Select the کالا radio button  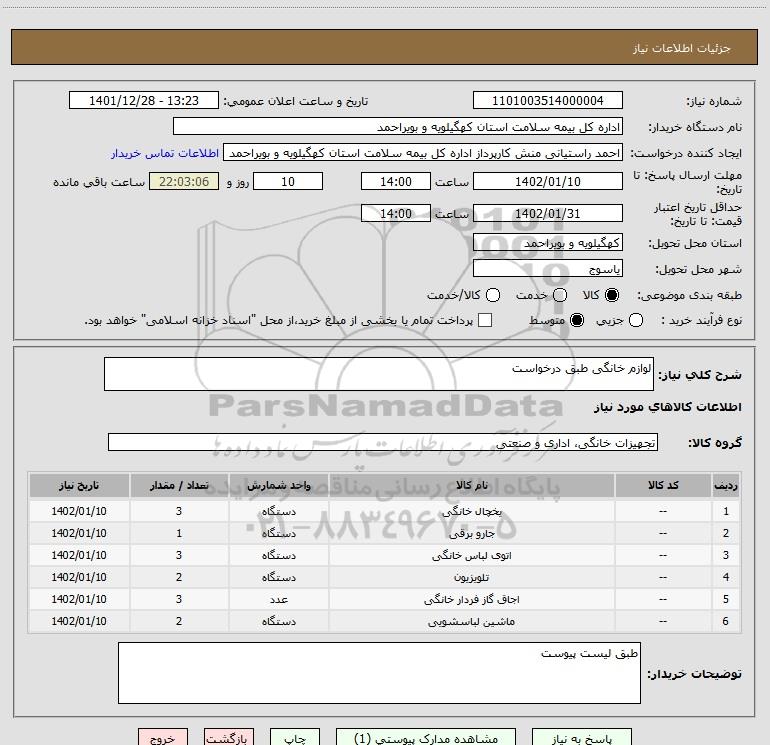coord(612,295)
